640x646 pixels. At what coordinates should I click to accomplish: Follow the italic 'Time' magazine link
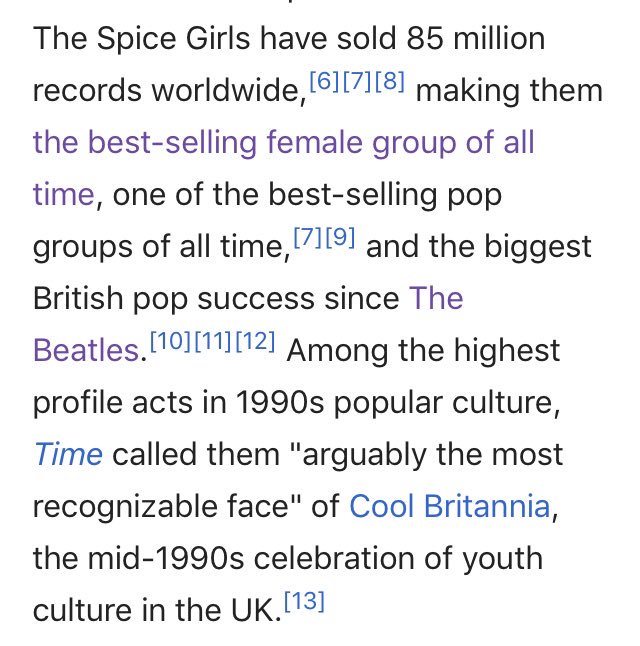pyautogui.click(x=68, y=454)
